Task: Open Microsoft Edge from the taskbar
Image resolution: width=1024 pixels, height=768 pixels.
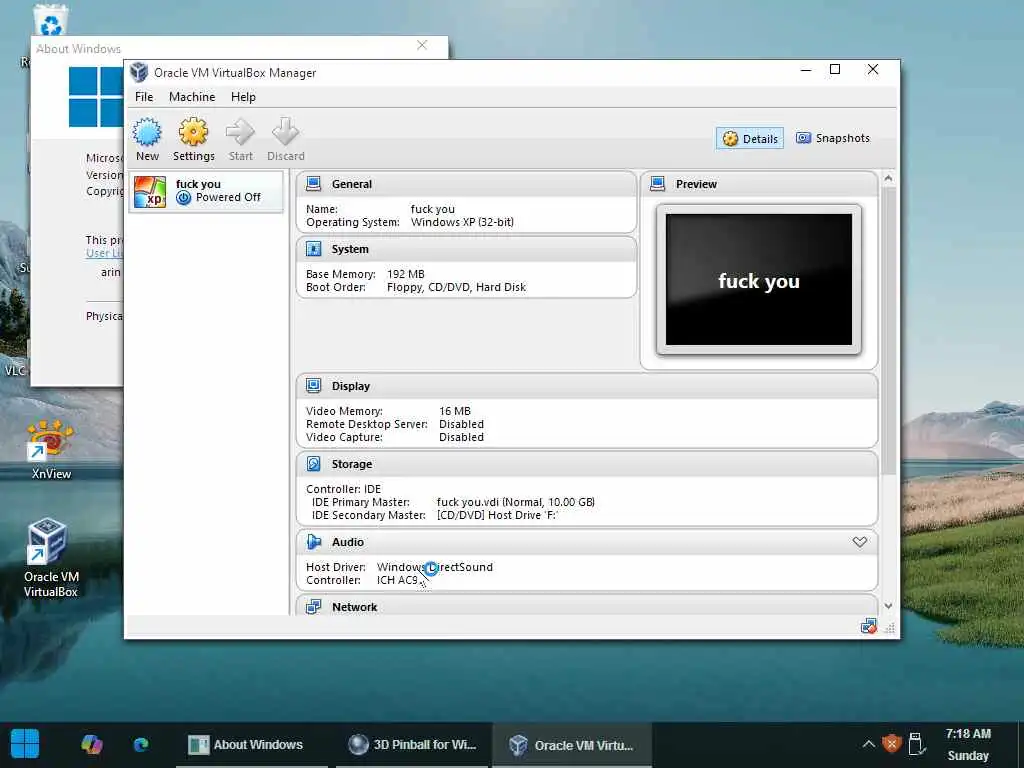Action: pos(140,744)
